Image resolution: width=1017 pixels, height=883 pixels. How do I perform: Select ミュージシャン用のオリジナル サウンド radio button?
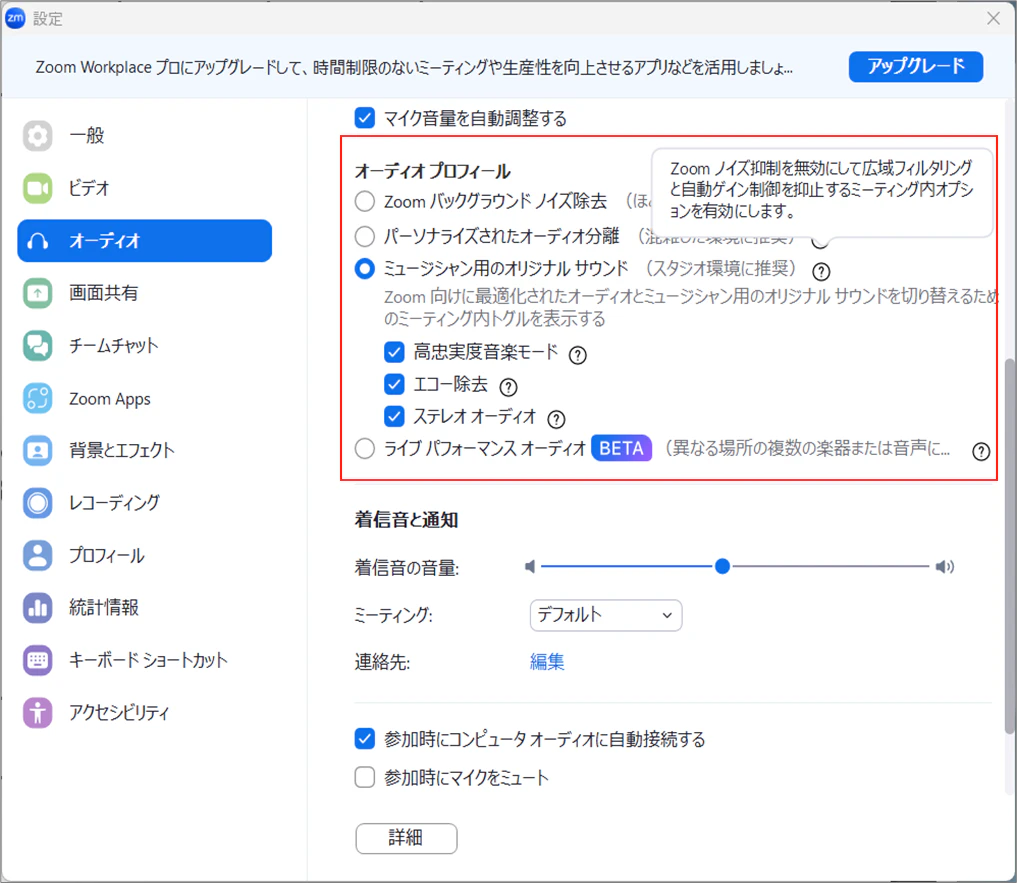[x=365, y=269]
